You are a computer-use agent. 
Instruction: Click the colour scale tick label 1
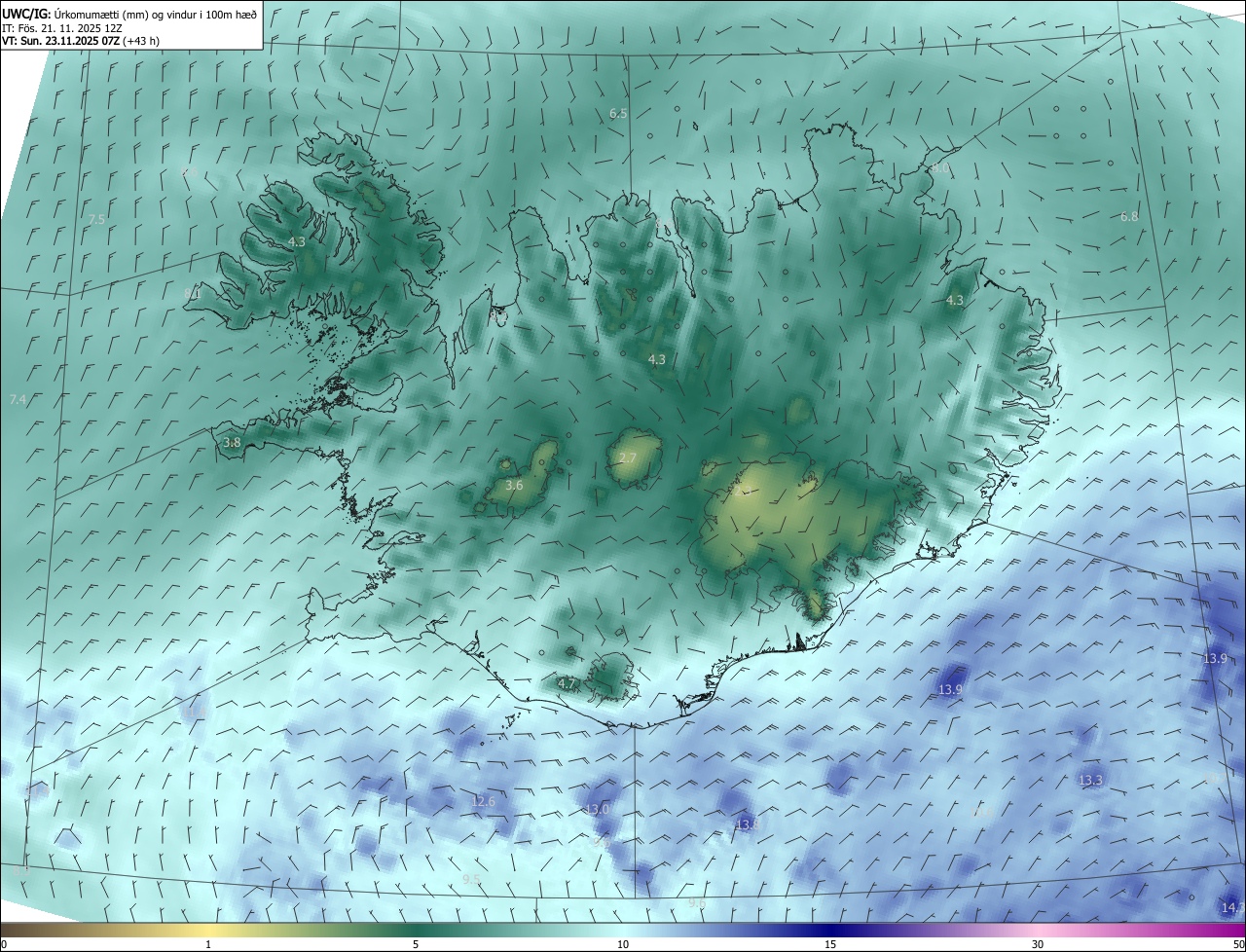coord(208,944)
